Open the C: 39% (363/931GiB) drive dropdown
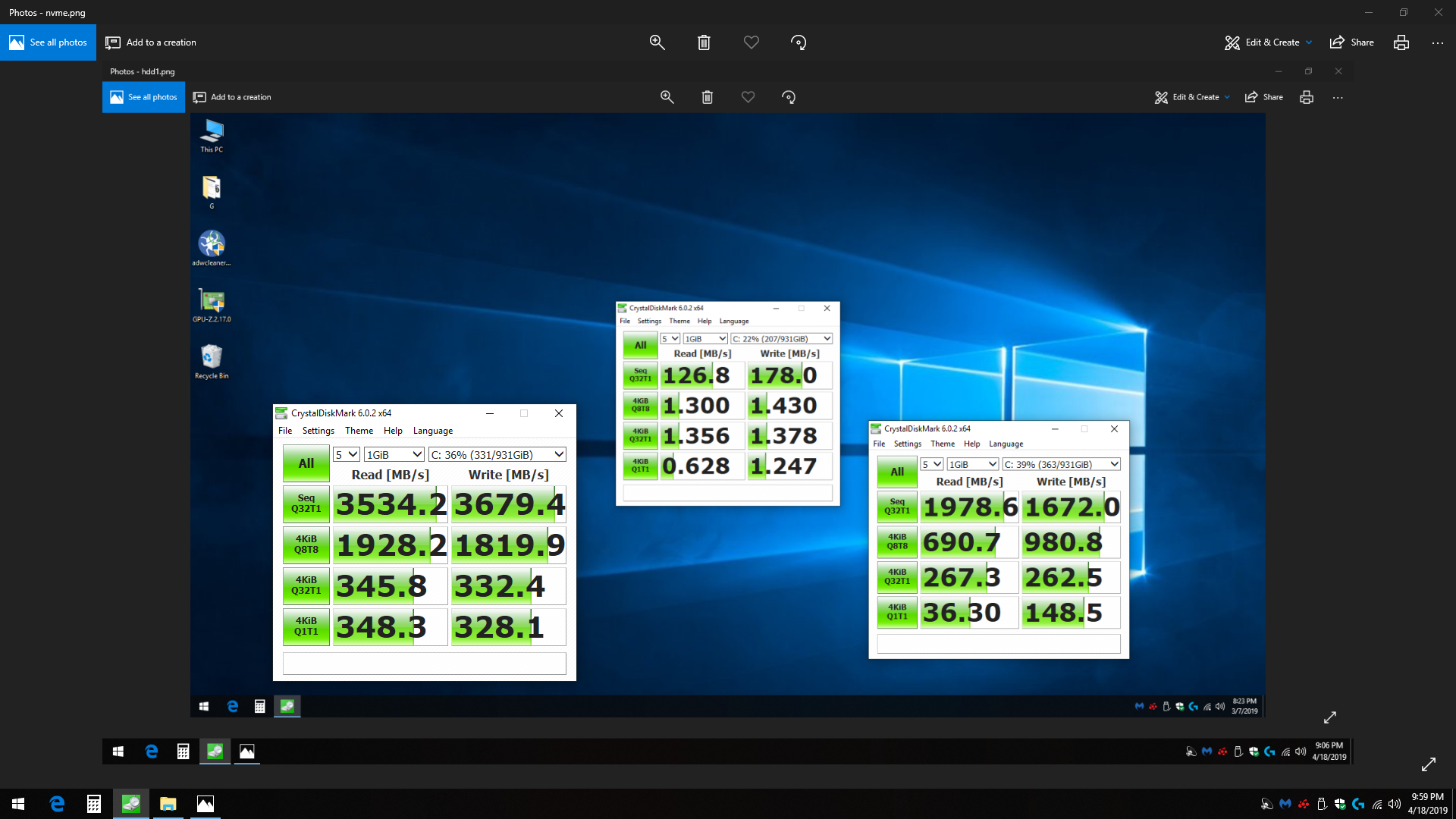1456x819 pixels. [1062, 464]
